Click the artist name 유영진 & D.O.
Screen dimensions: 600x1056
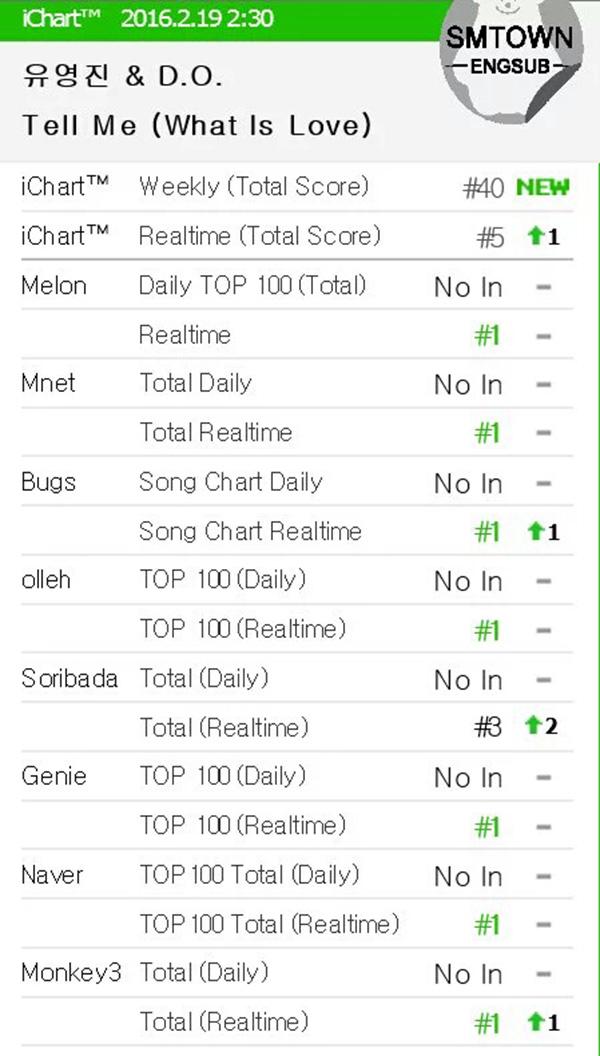(x=122, y=76)
